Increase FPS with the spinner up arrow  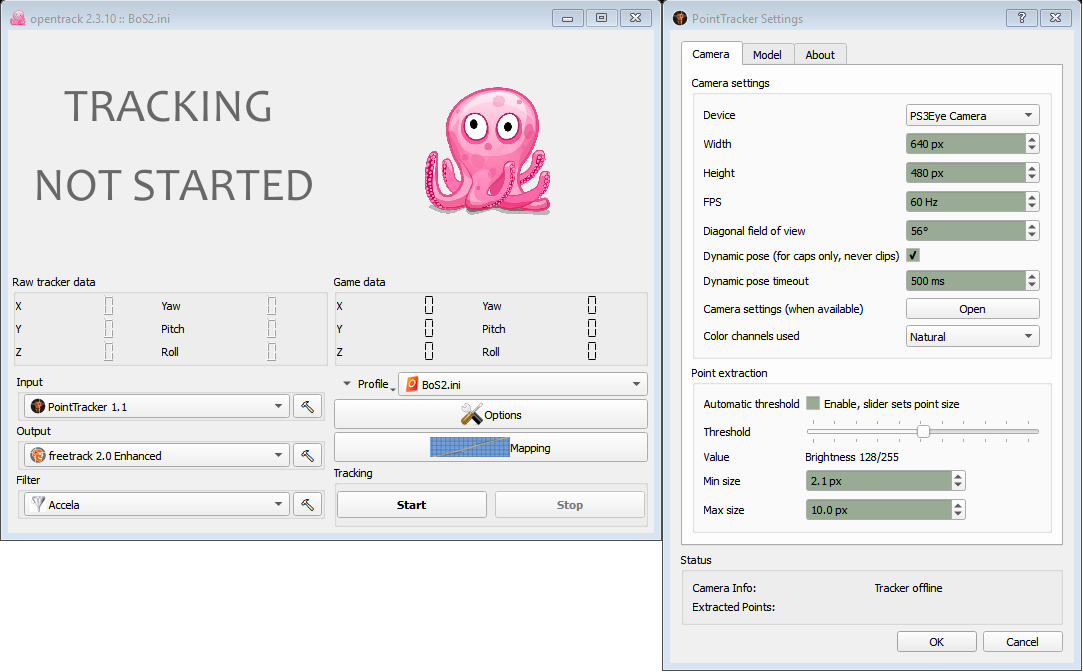[x=1032, y=197]
